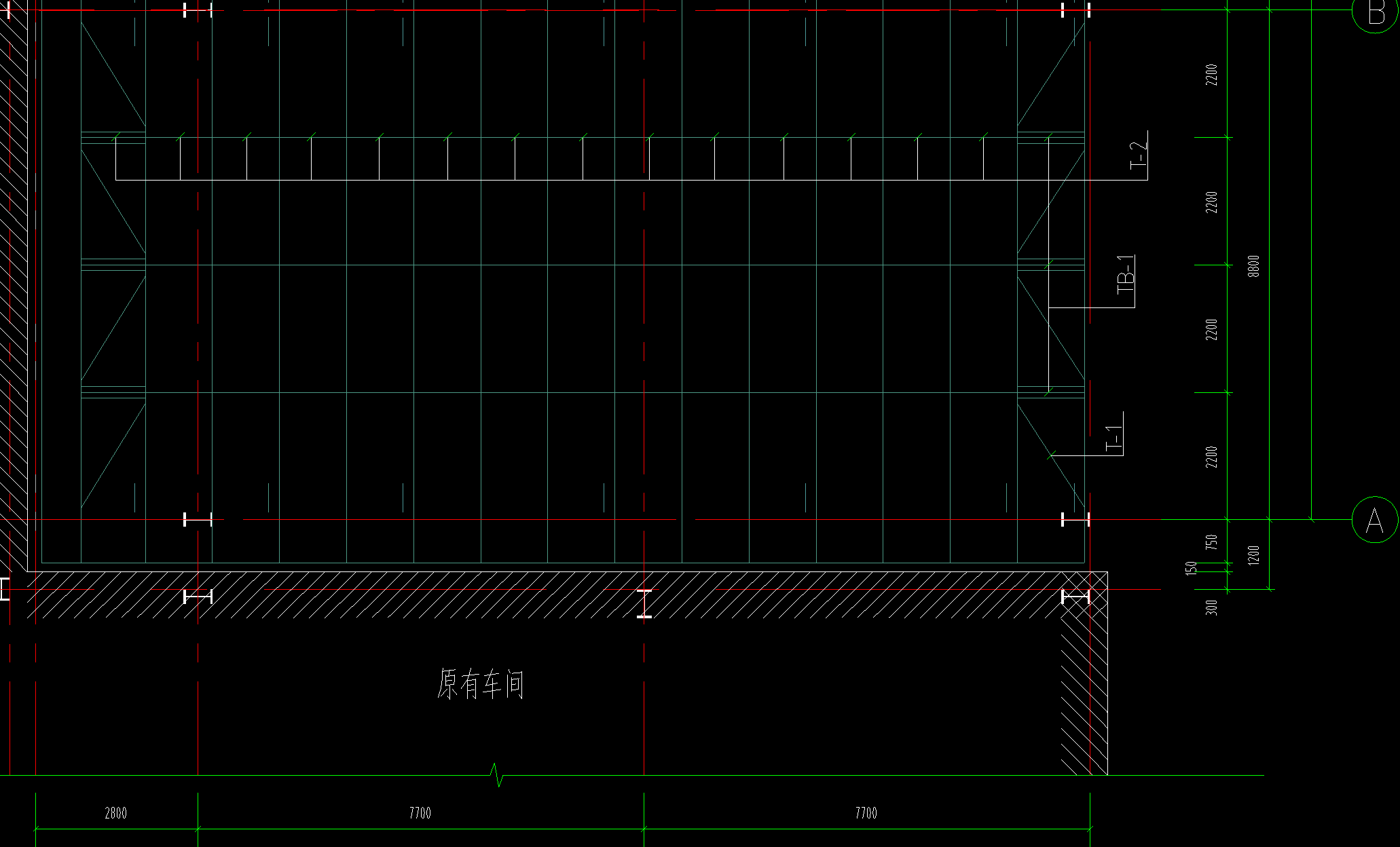Click the 750 dimension text
Viewport: 1400px width, 847px height.
1211,542
